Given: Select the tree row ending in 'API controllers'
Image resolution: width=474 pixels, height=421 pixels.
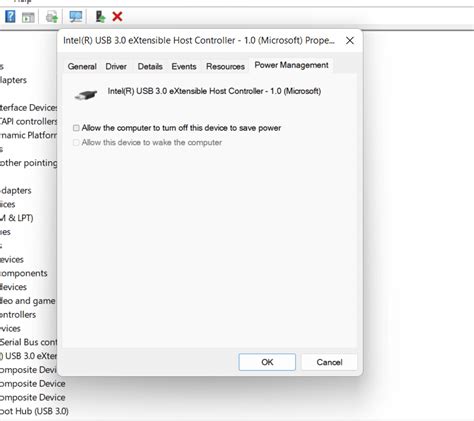Looking at the screenshot, I should click(x=29, y=121).
